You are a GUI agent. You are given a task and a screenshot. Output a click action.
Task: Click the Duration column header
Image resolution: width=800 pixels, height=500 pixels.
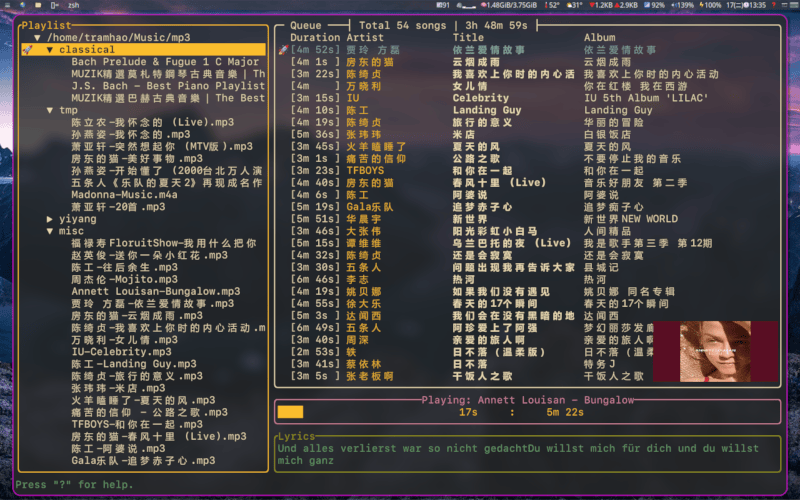(315, 37)
